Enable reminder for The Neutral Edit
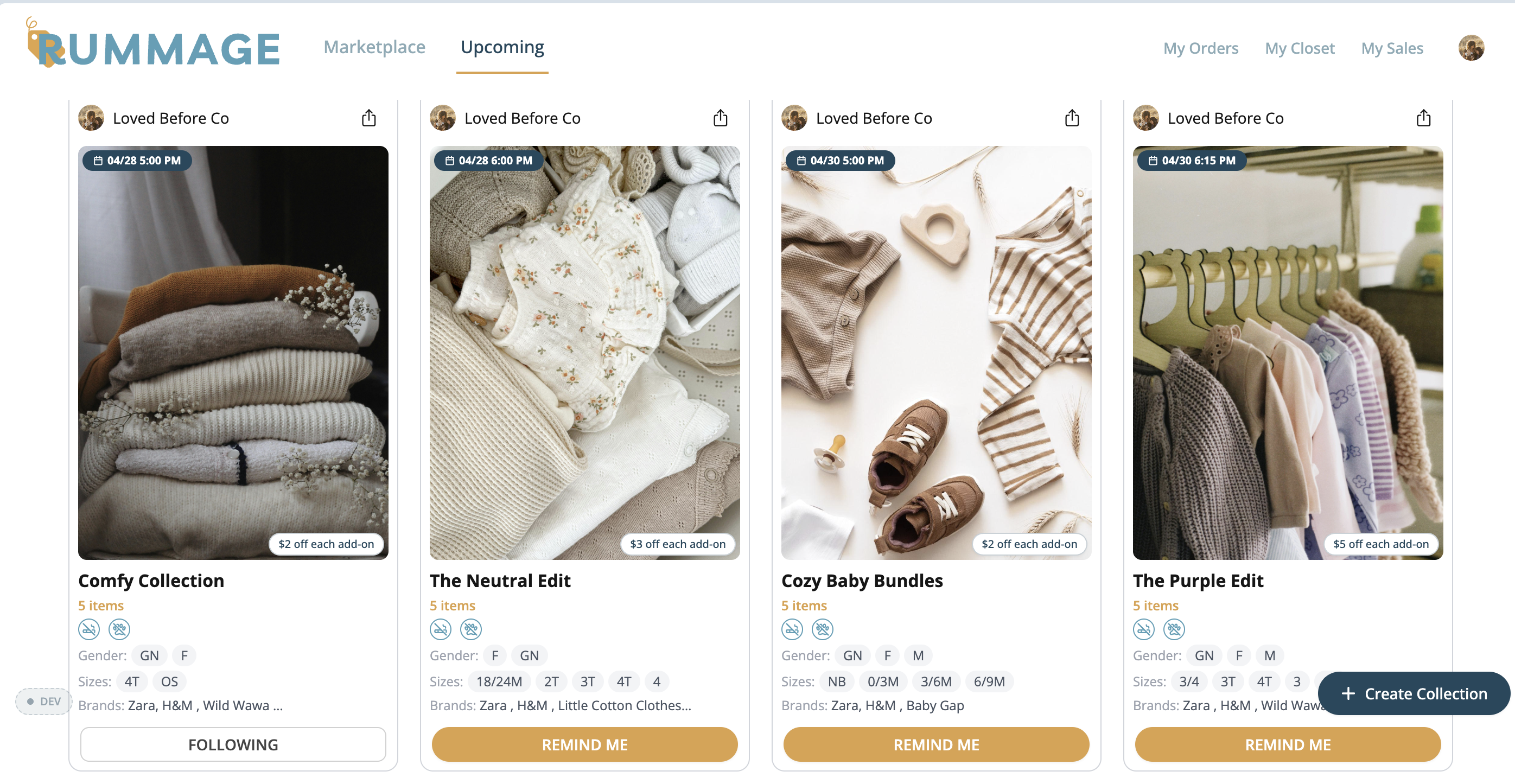The width and height of the screenshot is (1515, 784). tap(584, 744)
